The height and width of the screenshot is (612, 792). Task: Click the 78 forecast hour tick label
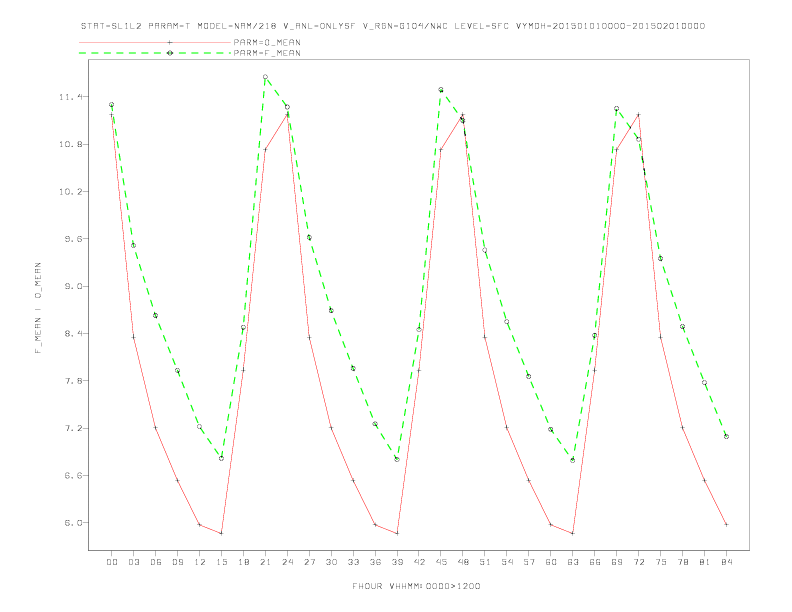[x=683, y=562]
